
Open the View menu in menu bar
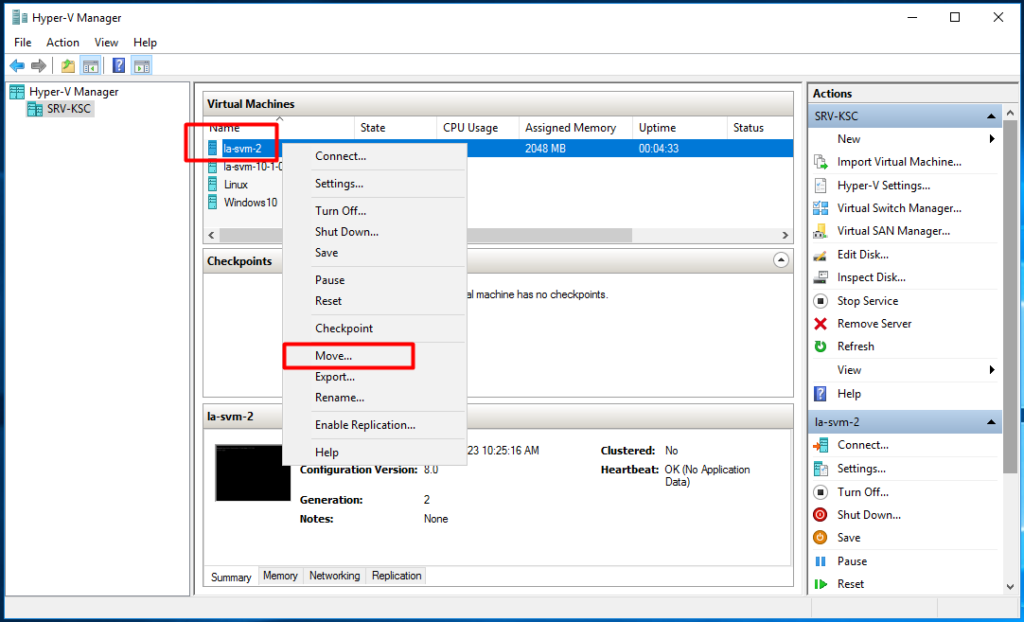tap(106, 42)
